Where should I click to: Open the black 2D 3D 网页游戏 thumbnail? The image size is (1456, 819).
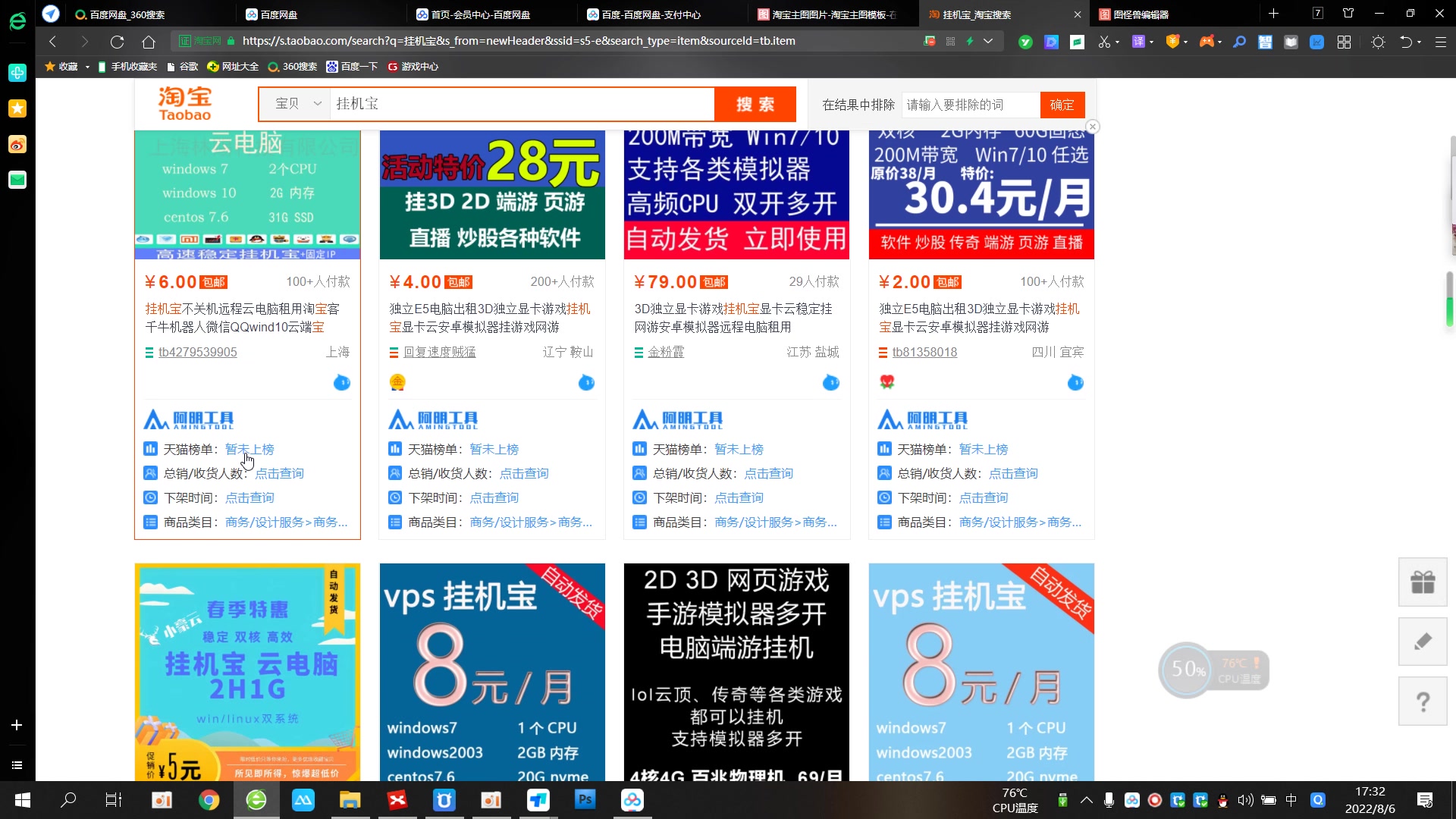point(736,672)
